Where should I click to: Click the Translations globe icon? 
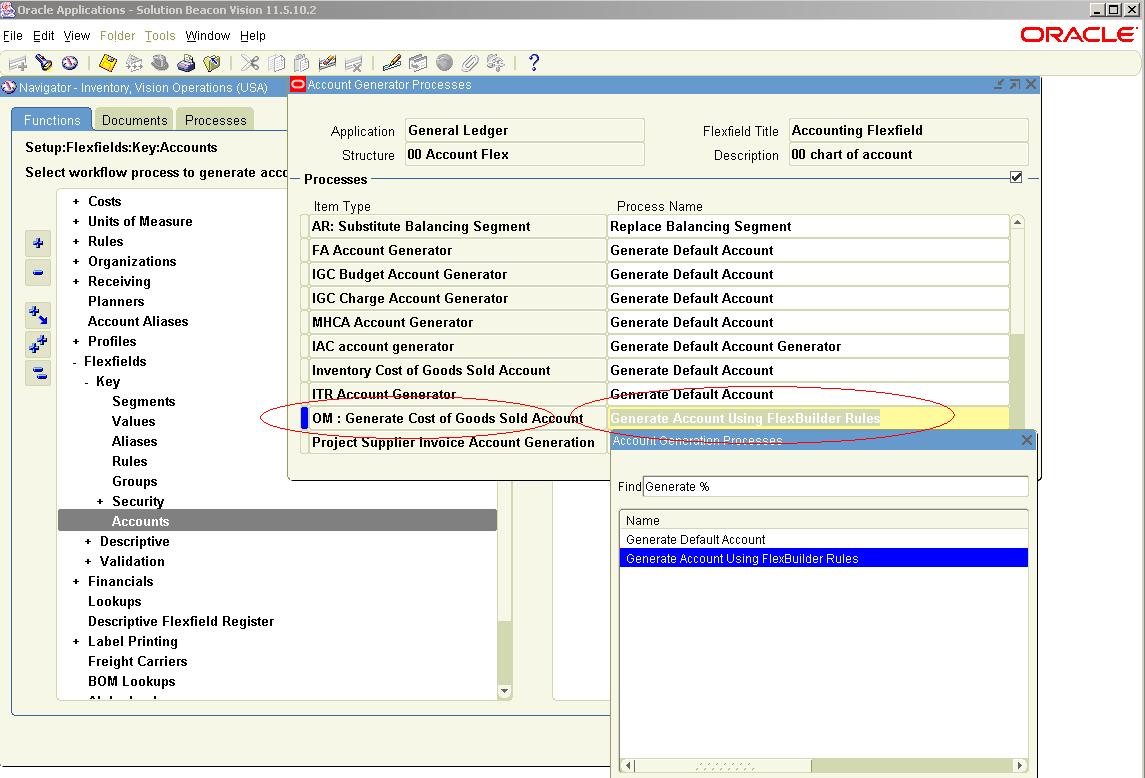tap(444, 63)
